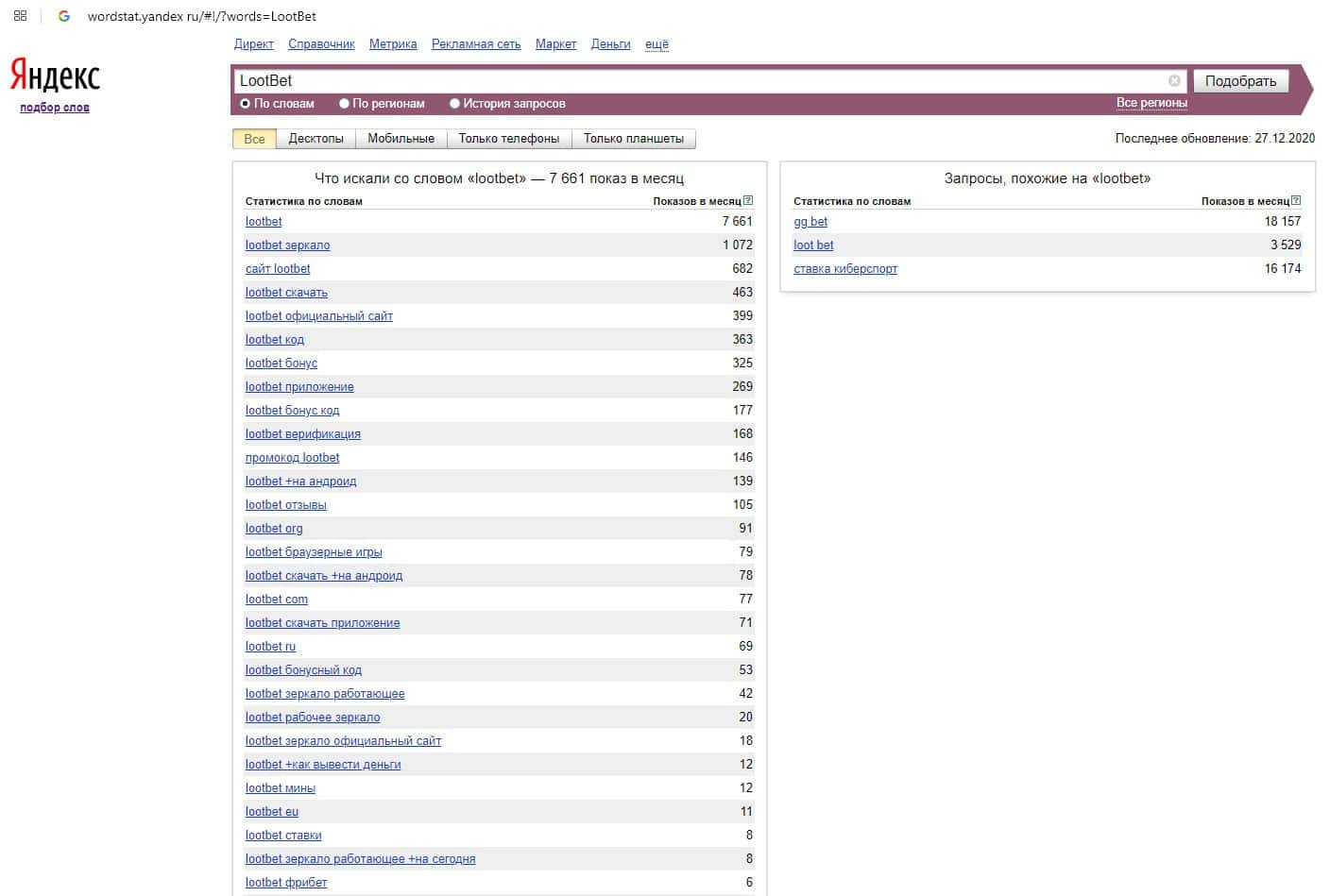Click the grid icon at top left
Viewport: 1330px width, 896px height.
click(20, 16)
